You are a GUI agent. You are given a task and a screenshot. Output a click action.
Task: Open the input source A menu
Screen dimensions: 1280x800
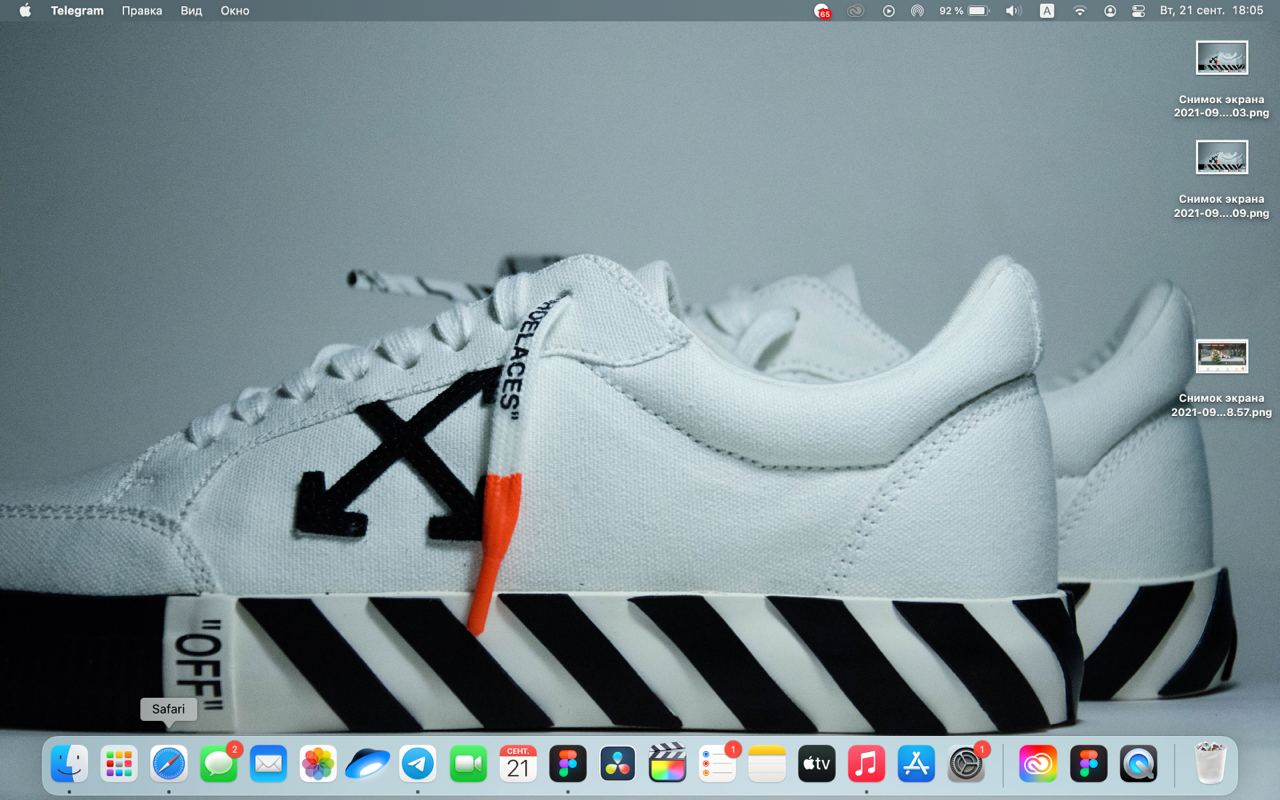point(1047,11)
